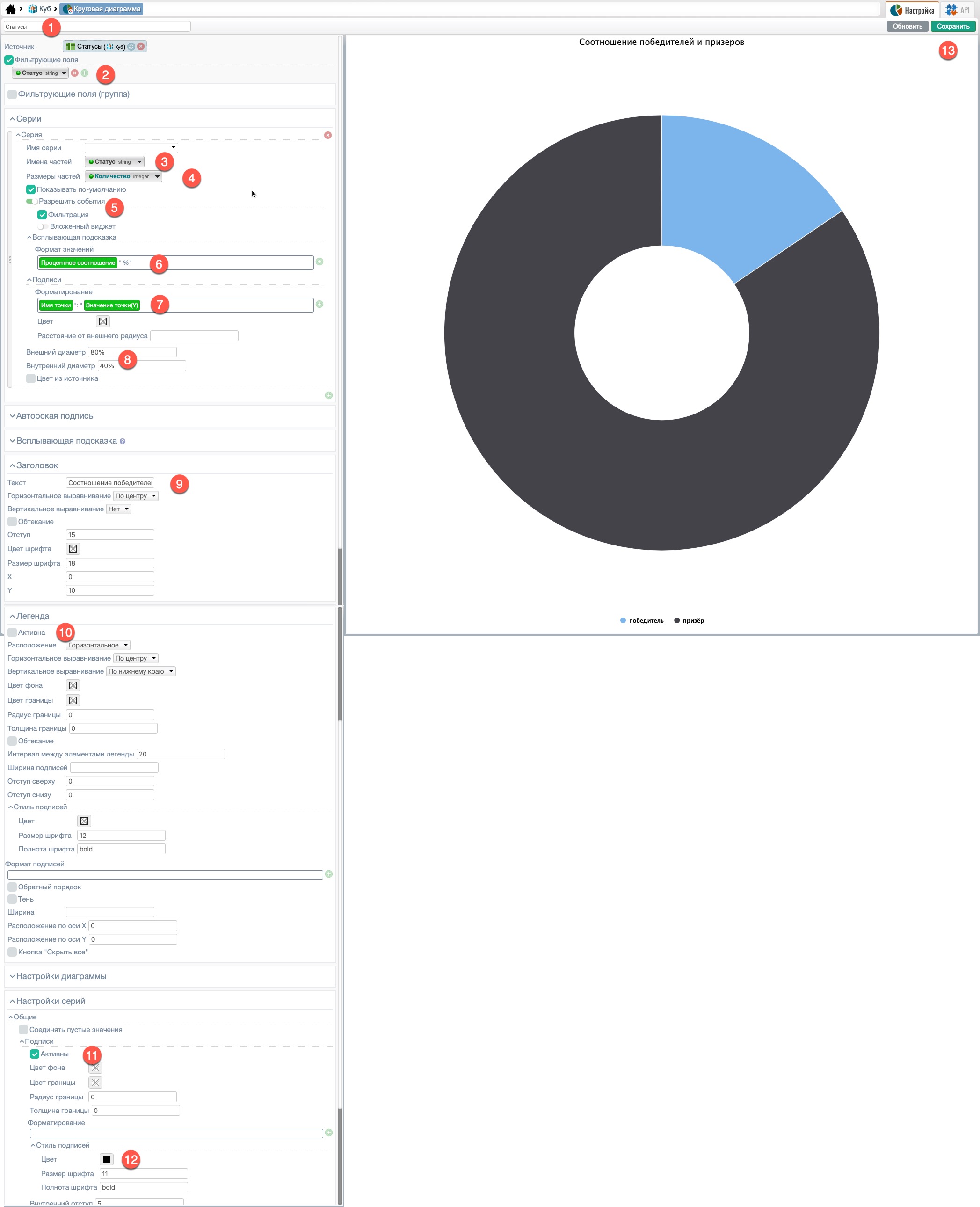Add a new series with green plus
Screen dimensions: 980x1207
[x=328, y=396]
